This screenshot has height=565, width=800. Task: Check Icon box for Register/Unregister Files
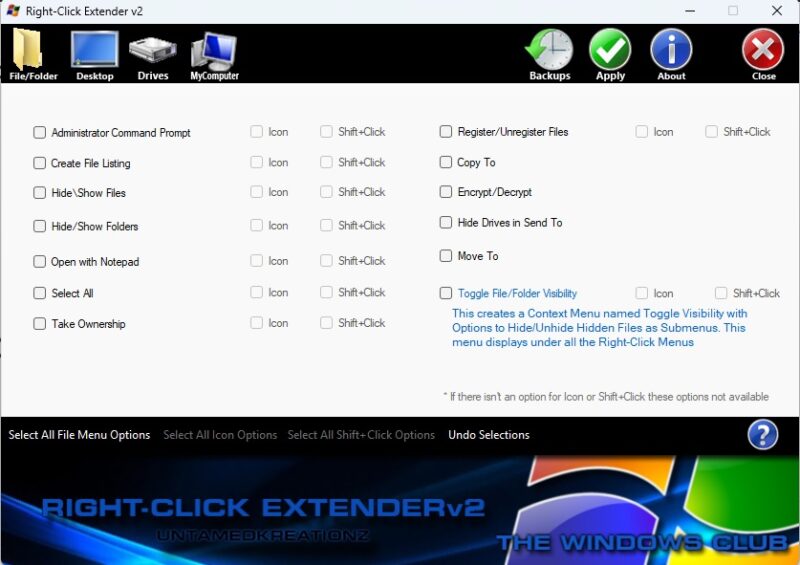[641, 132]
